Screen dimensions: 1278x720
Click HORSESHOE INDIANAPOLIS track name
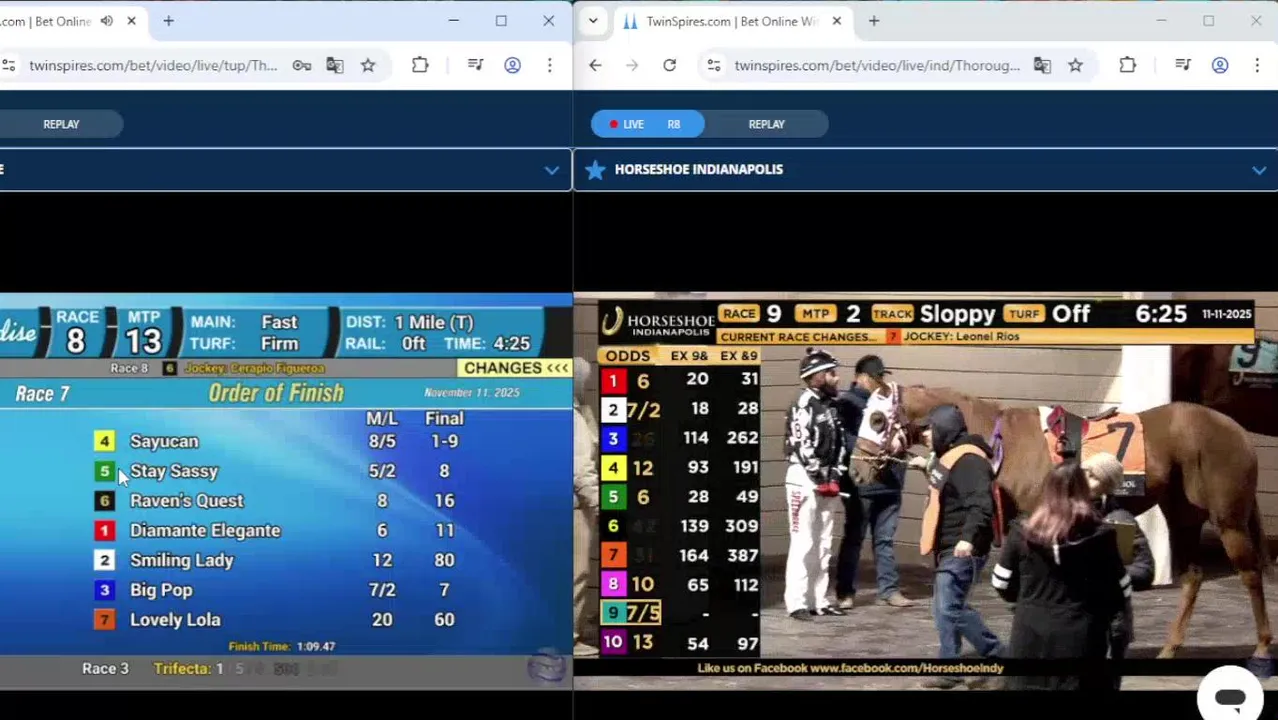(699, 170)
